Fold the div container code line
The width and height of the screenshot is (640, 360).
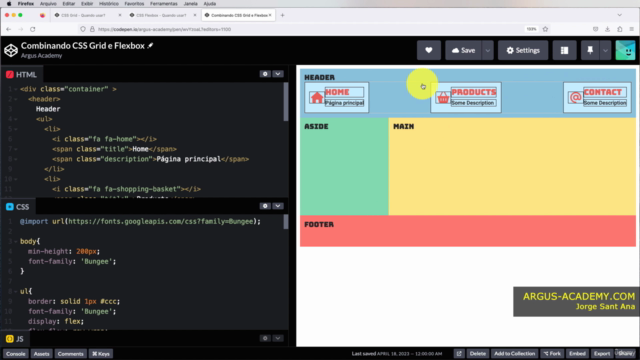[x=16, y=89]
